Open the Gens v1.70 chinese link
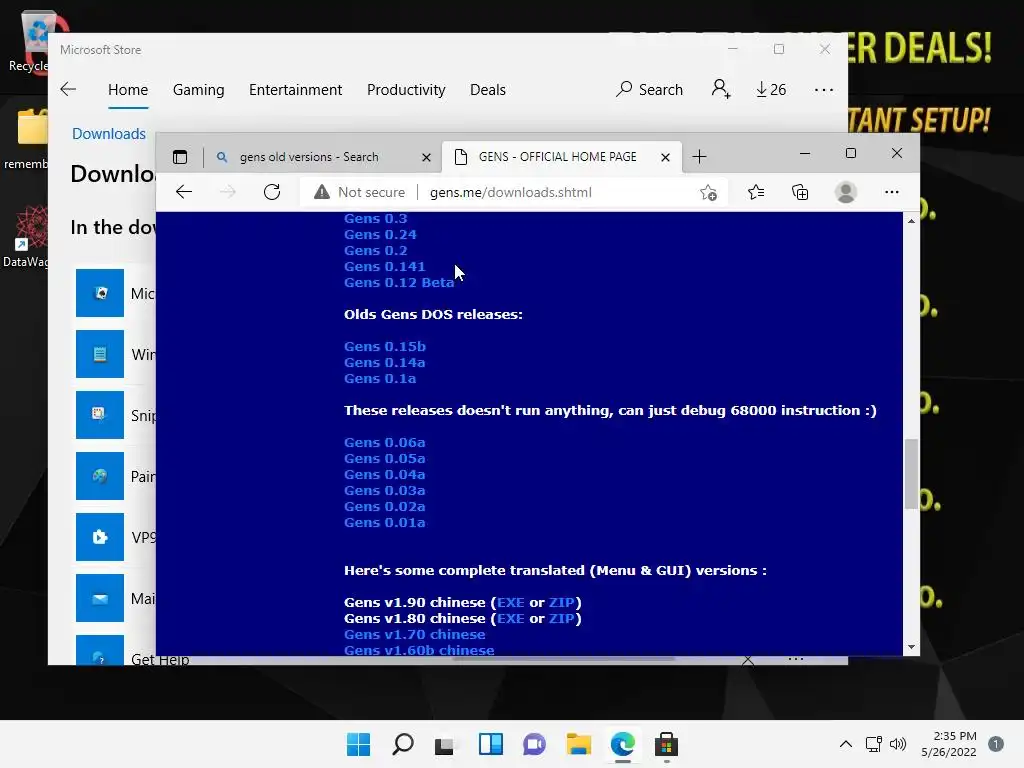Image resolution: width=1024 pixels, height=768 pixels. 415,635
